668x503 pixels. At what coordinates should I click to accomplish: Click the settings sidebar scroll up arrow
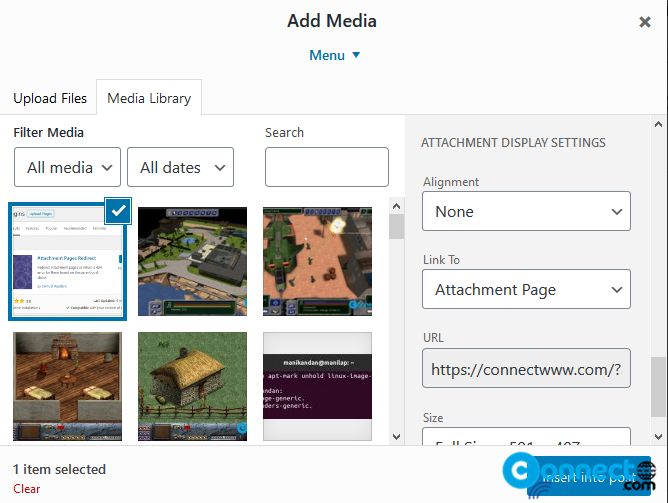click(658, 124)
